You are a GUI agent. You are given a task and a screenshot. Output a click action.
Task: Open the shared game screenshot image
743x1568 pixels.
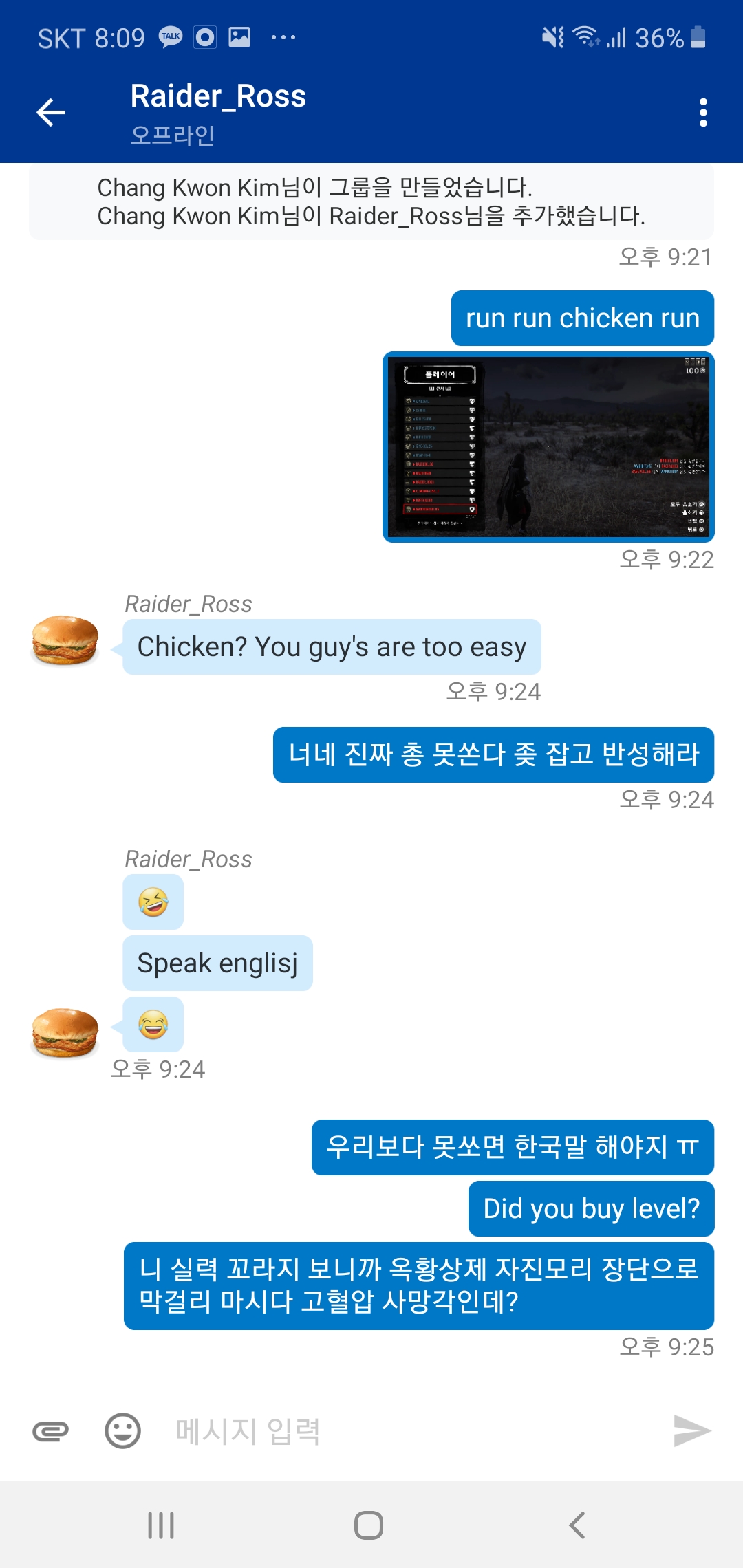(x=548, y=447)
